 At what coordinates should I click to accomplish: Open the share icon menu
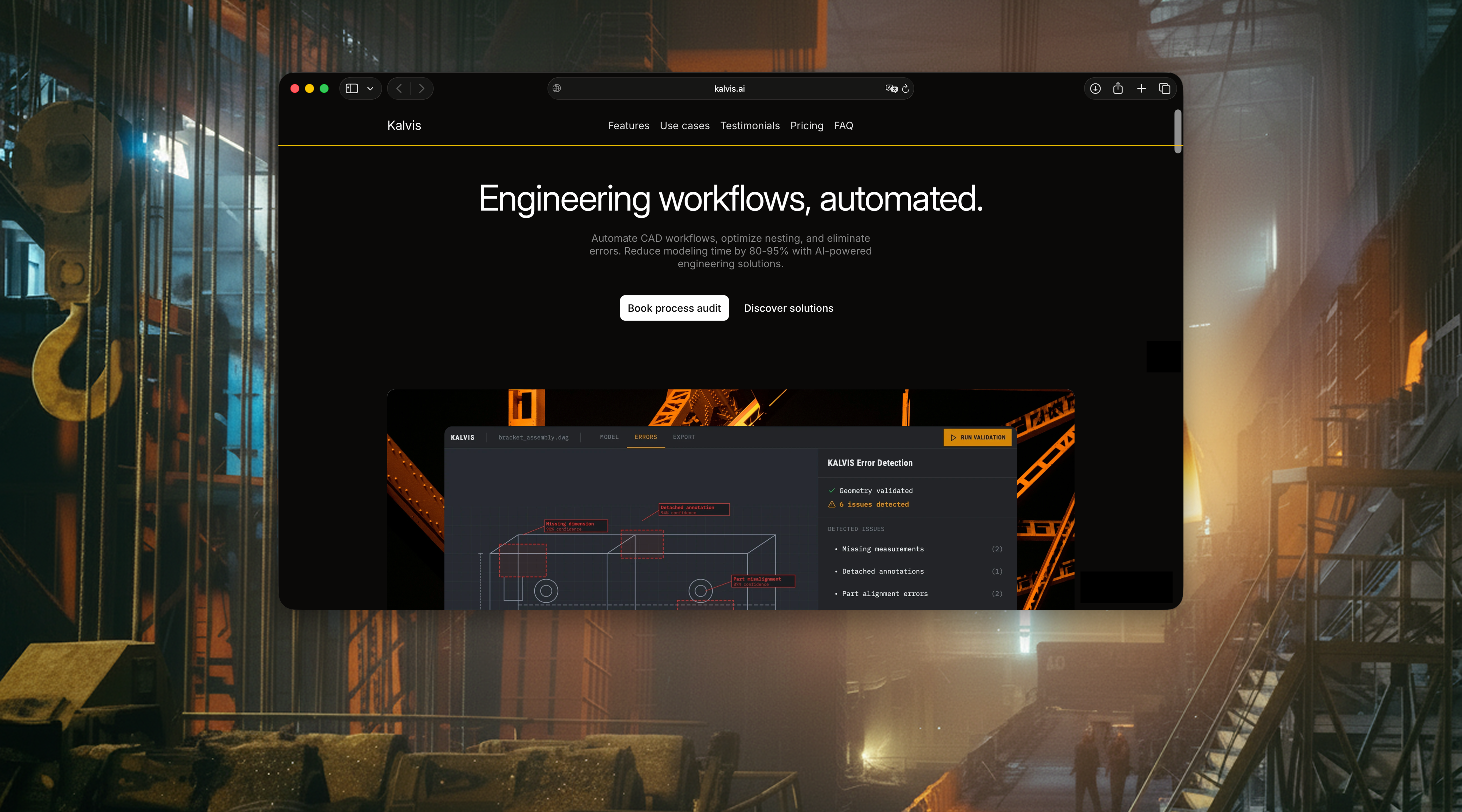1118,88
